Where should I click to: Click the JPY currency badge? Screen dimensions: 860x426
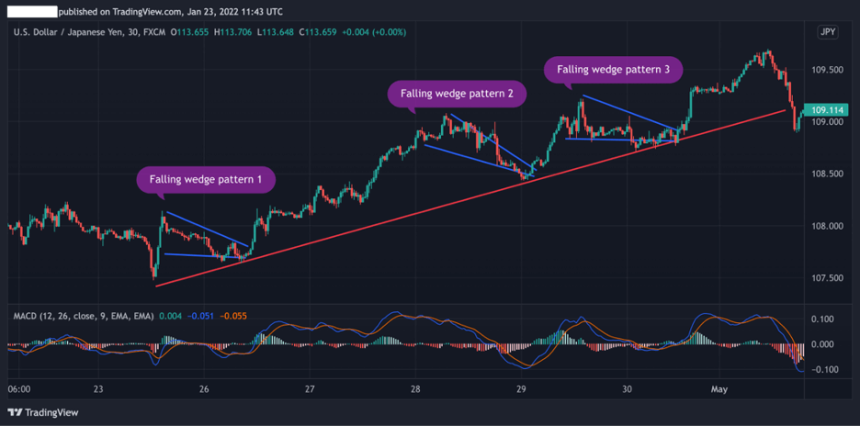(827, 32)
